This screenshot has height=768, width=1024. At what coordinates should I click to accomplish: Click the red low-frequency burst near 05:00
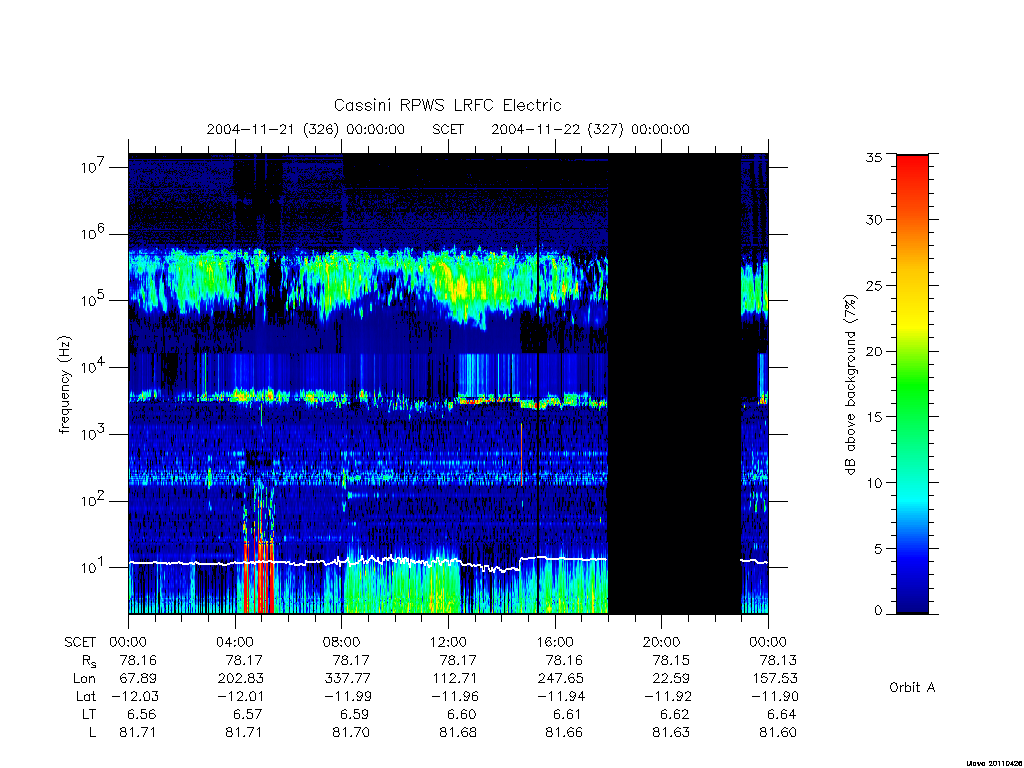pos(259,575)
